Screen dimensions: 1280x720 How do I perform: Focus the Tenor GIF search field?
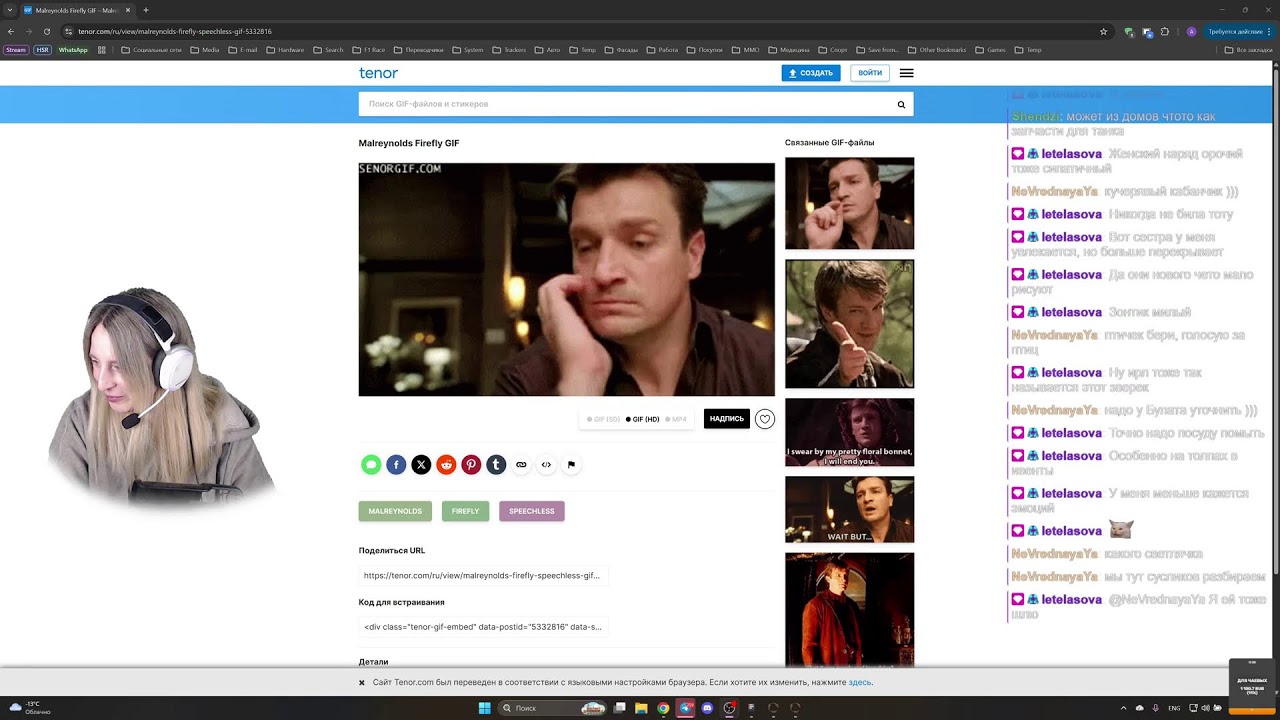click(x=627, y=104)
